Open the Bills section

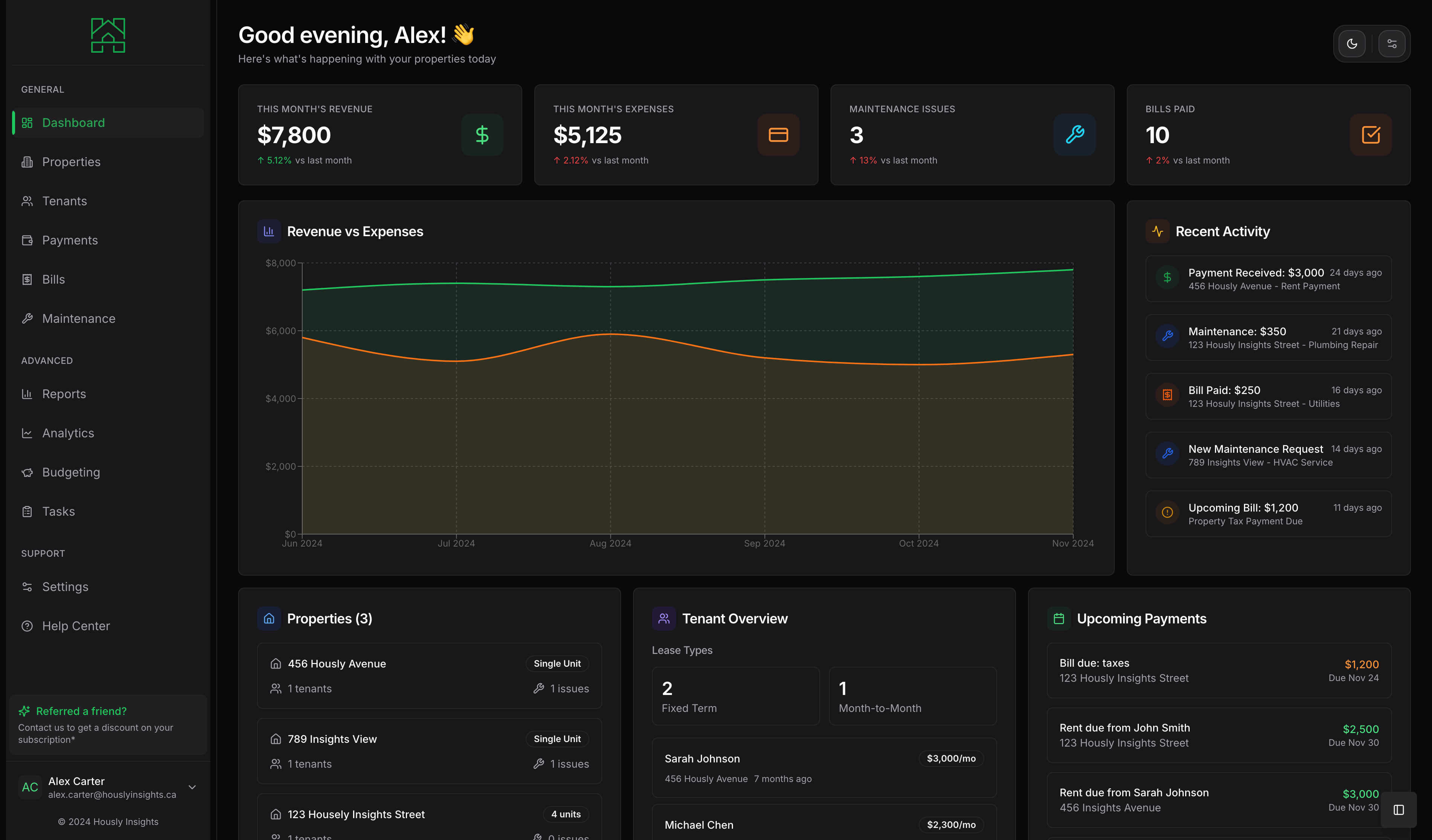click(x=108, y=279)
